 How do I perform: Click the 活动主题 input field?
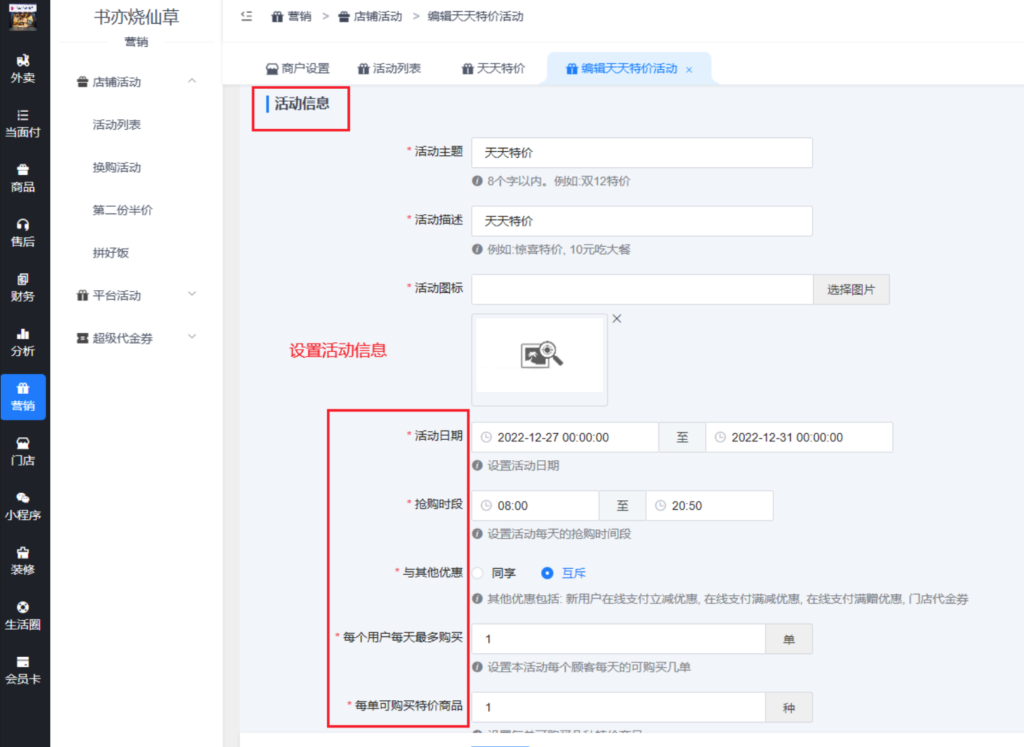[641, 153]
